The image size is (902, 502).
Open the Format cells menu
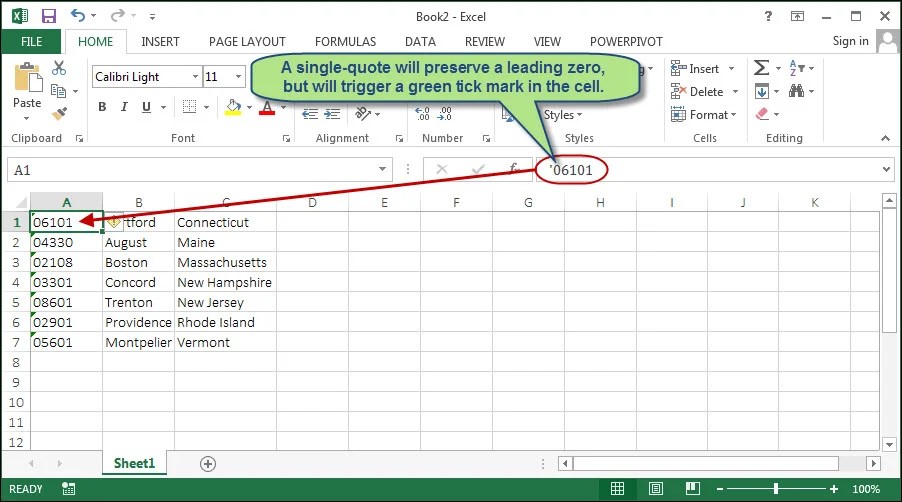click(x=704, y=115)
